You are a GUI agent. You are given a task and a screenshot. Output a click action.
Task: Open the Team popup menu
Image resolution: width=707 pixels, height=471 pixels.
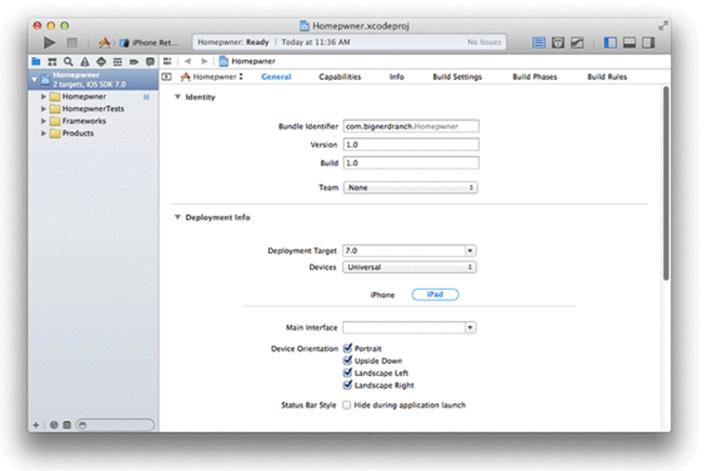tap(410, 187)
